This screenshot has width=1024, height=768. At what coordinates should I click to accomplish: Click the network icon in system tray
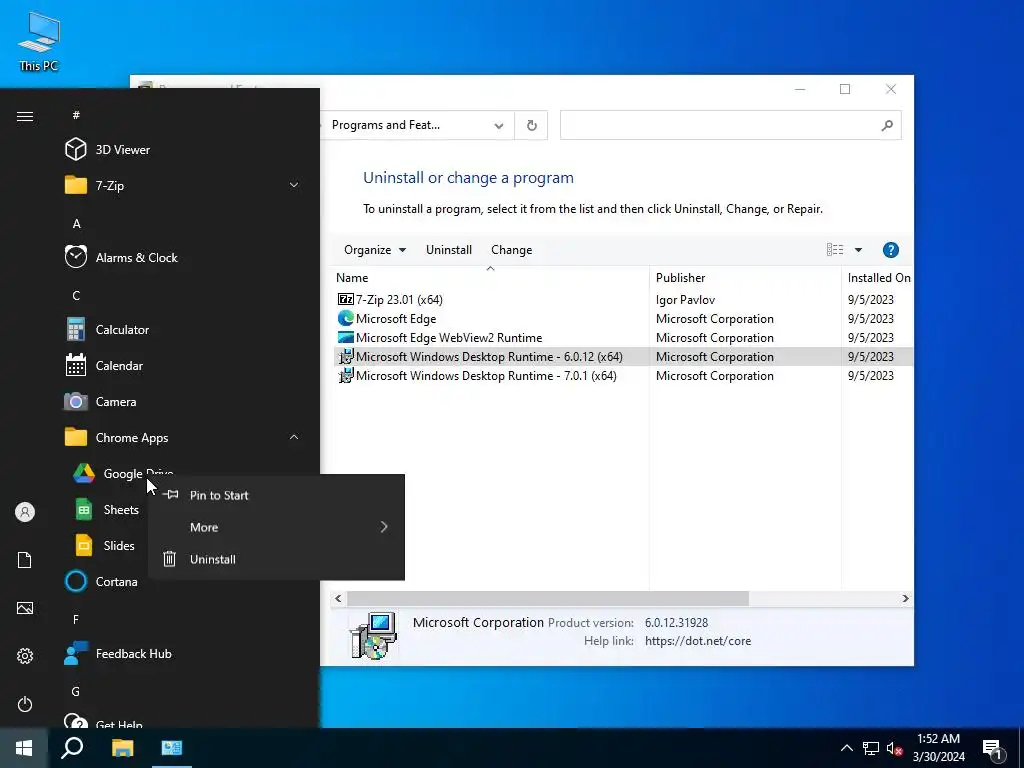coord(871,748)
